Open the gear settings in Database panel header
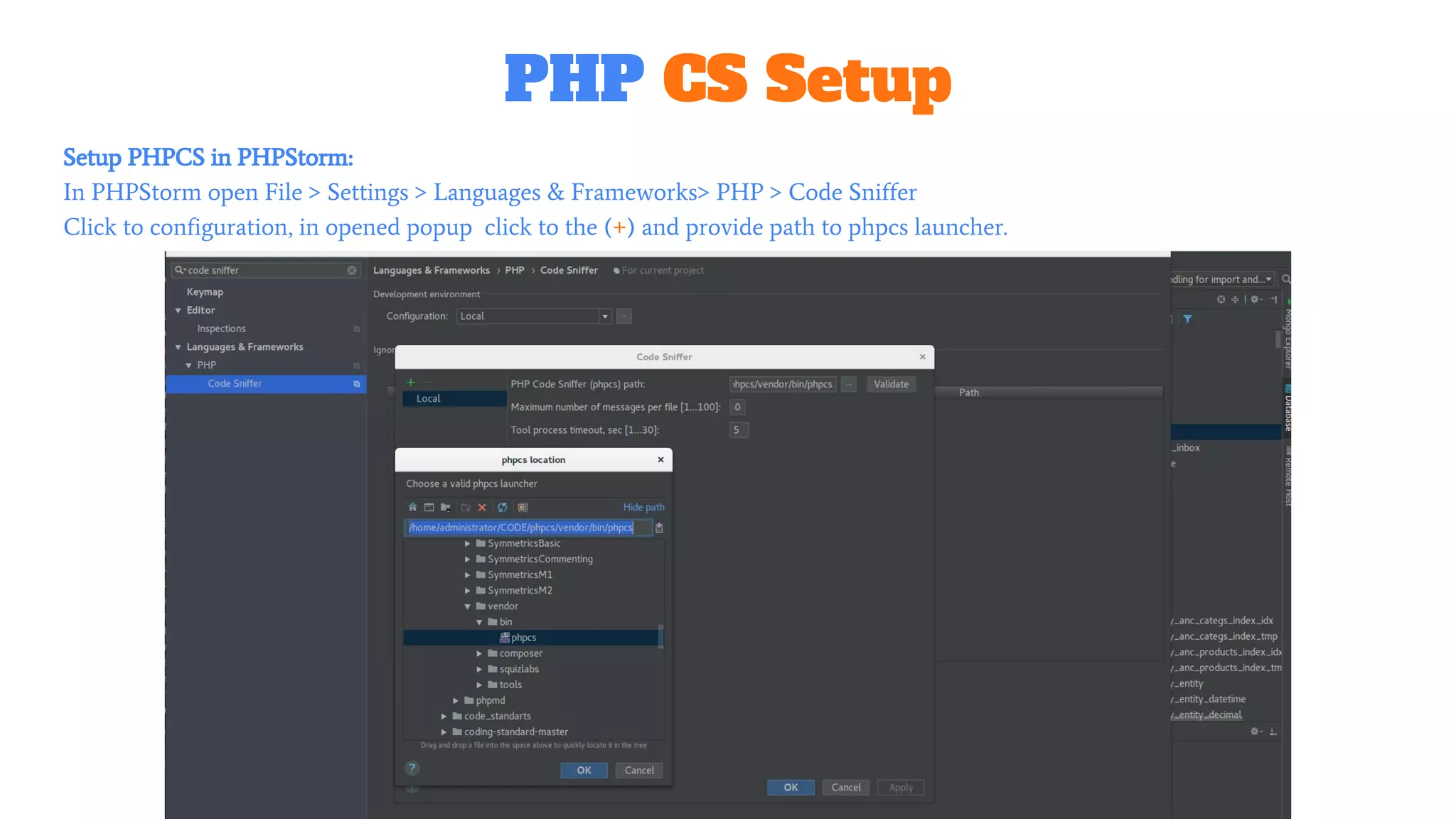1456x819 pixels. (1256, 299)
